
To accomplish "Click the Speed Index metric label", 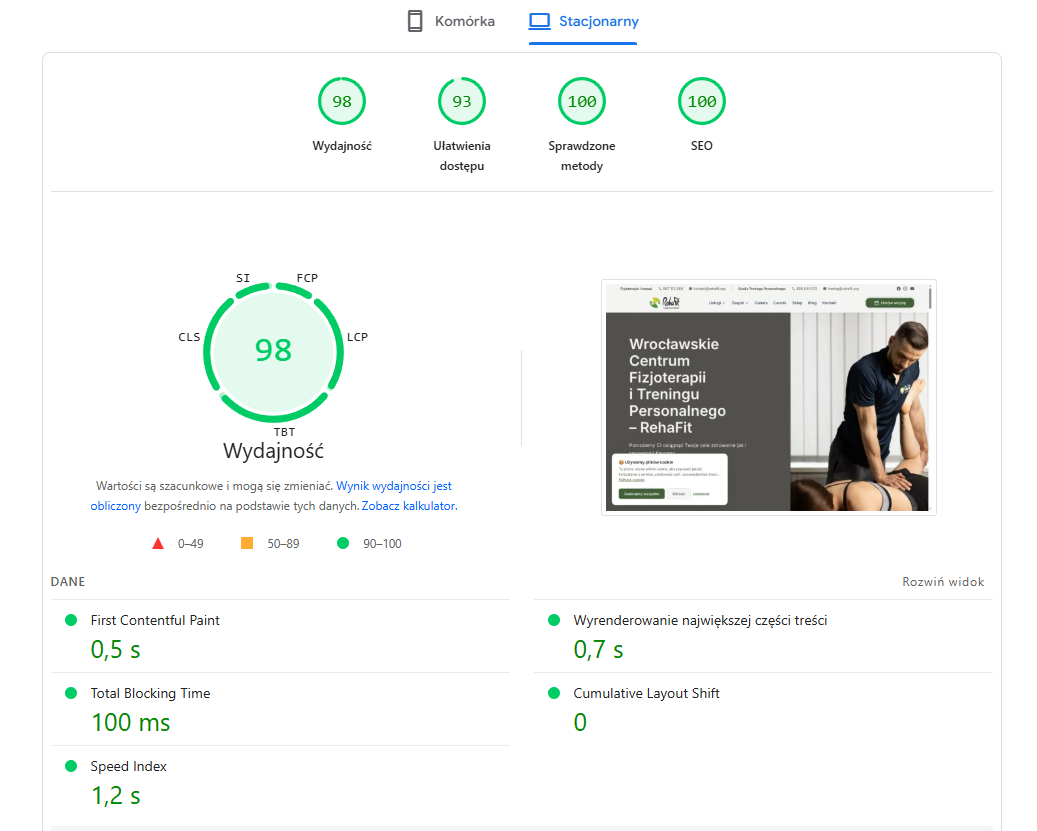I will (128, 766).
